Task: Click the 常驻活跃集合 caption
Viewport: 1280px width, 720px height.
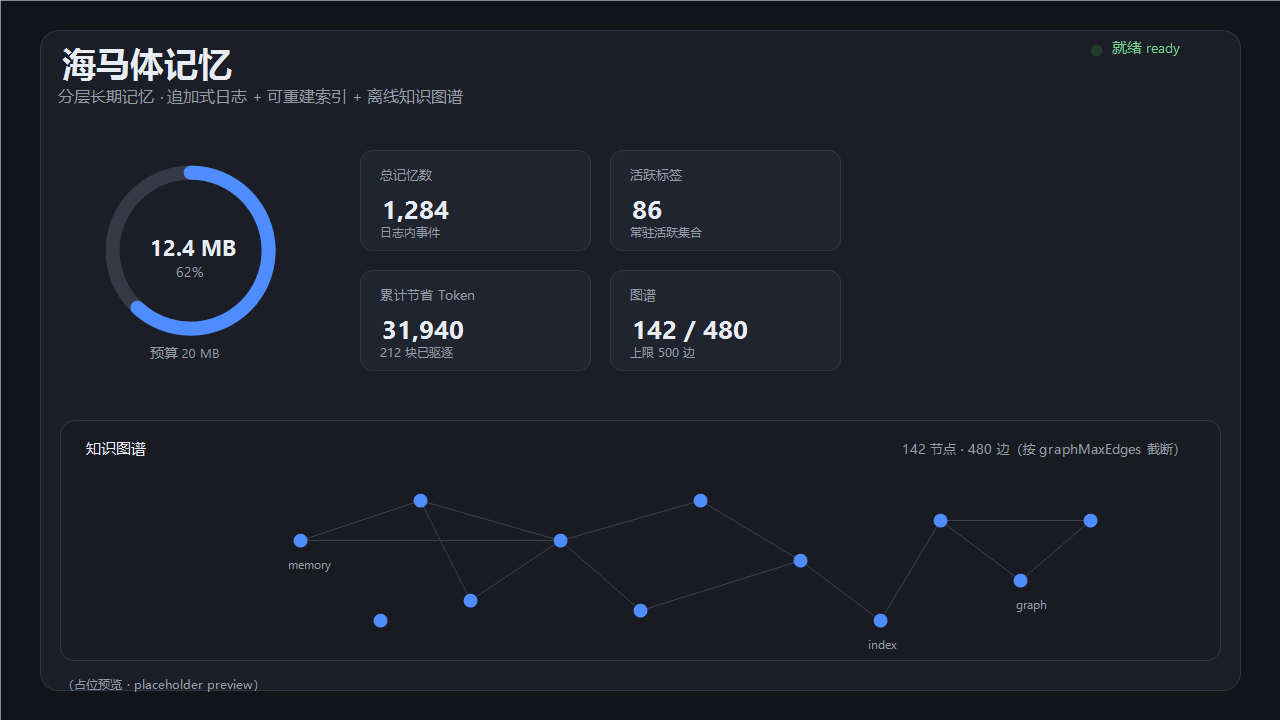Action: point(666,232)
